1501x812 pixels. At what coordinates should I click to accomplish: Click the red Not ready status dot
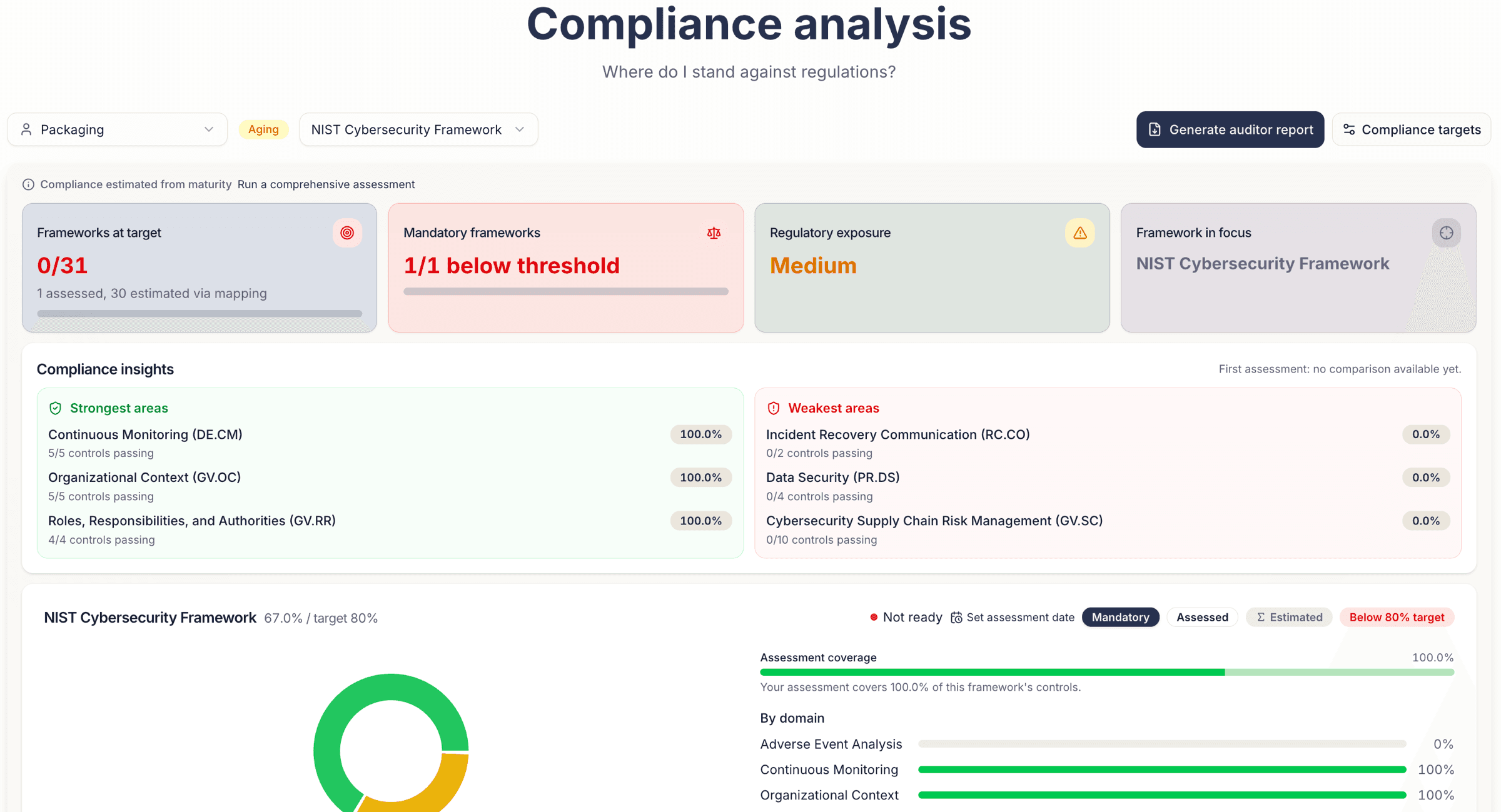[874, 618]
